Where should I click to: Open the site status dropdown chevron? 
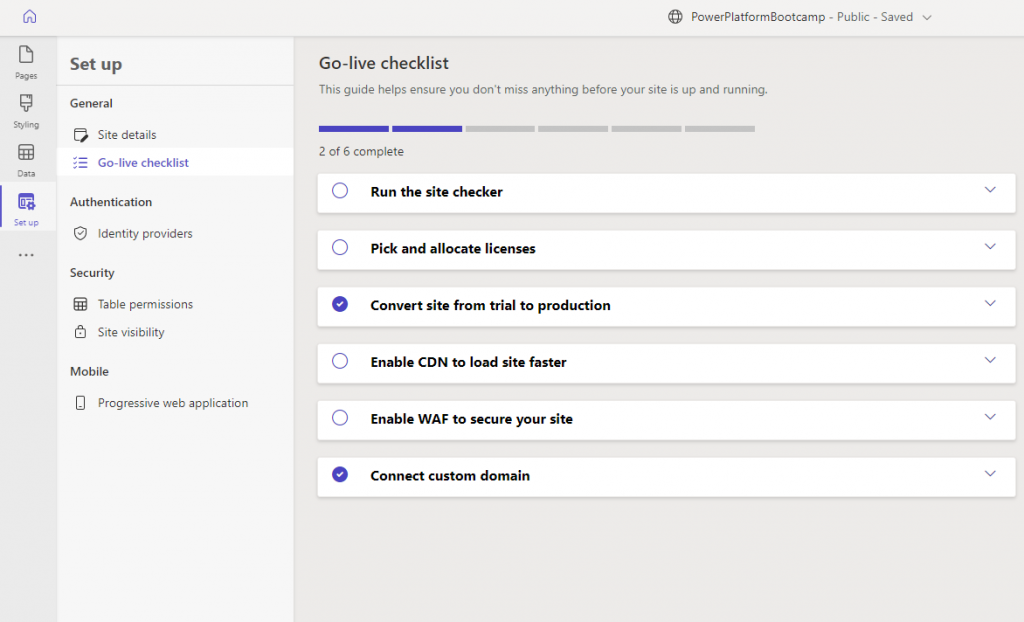[x=927, y=18]
